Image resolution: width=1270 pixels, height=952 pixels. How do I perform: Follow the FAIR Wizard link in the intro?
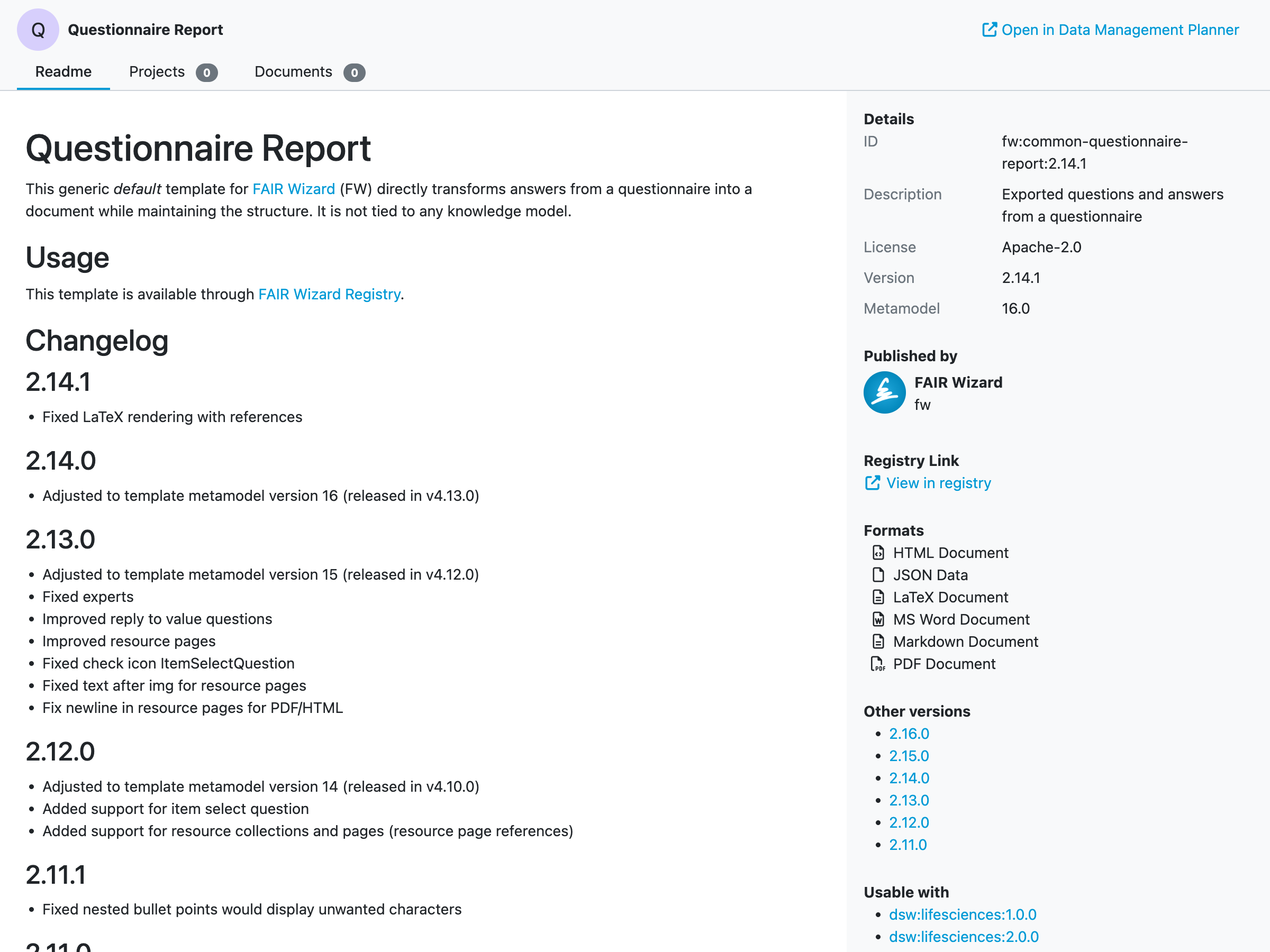tap(293, 189)
